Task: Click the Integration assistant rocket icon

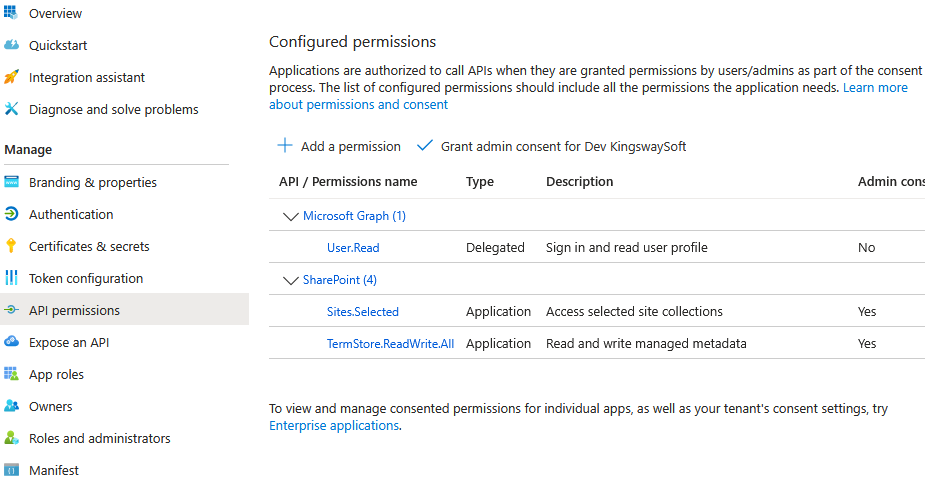Action: coord(11,78)
